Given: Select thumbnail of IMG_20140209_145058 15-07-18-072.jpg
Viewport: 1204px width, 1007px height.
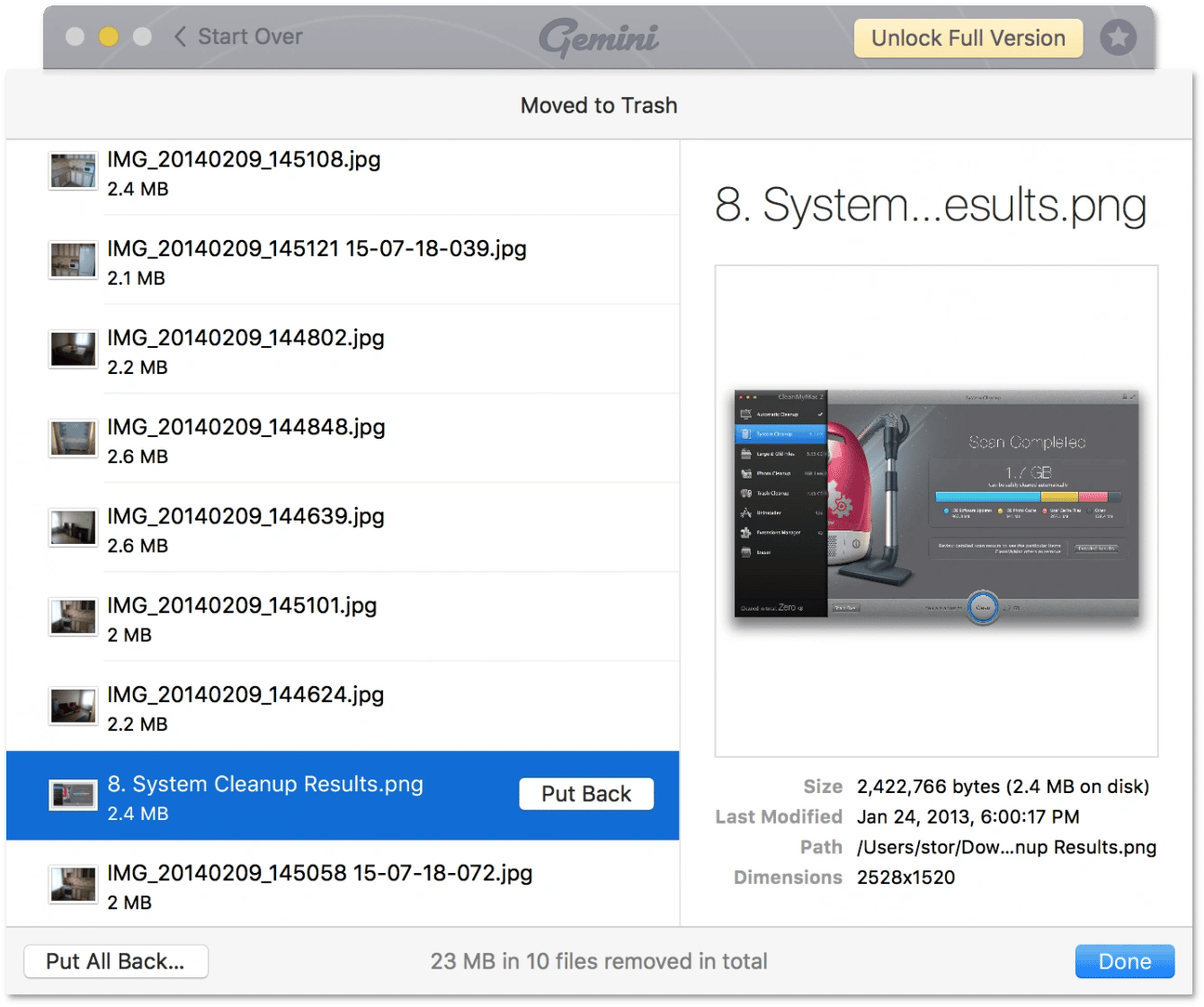Looking at the screenshot, I should [73, 884].
